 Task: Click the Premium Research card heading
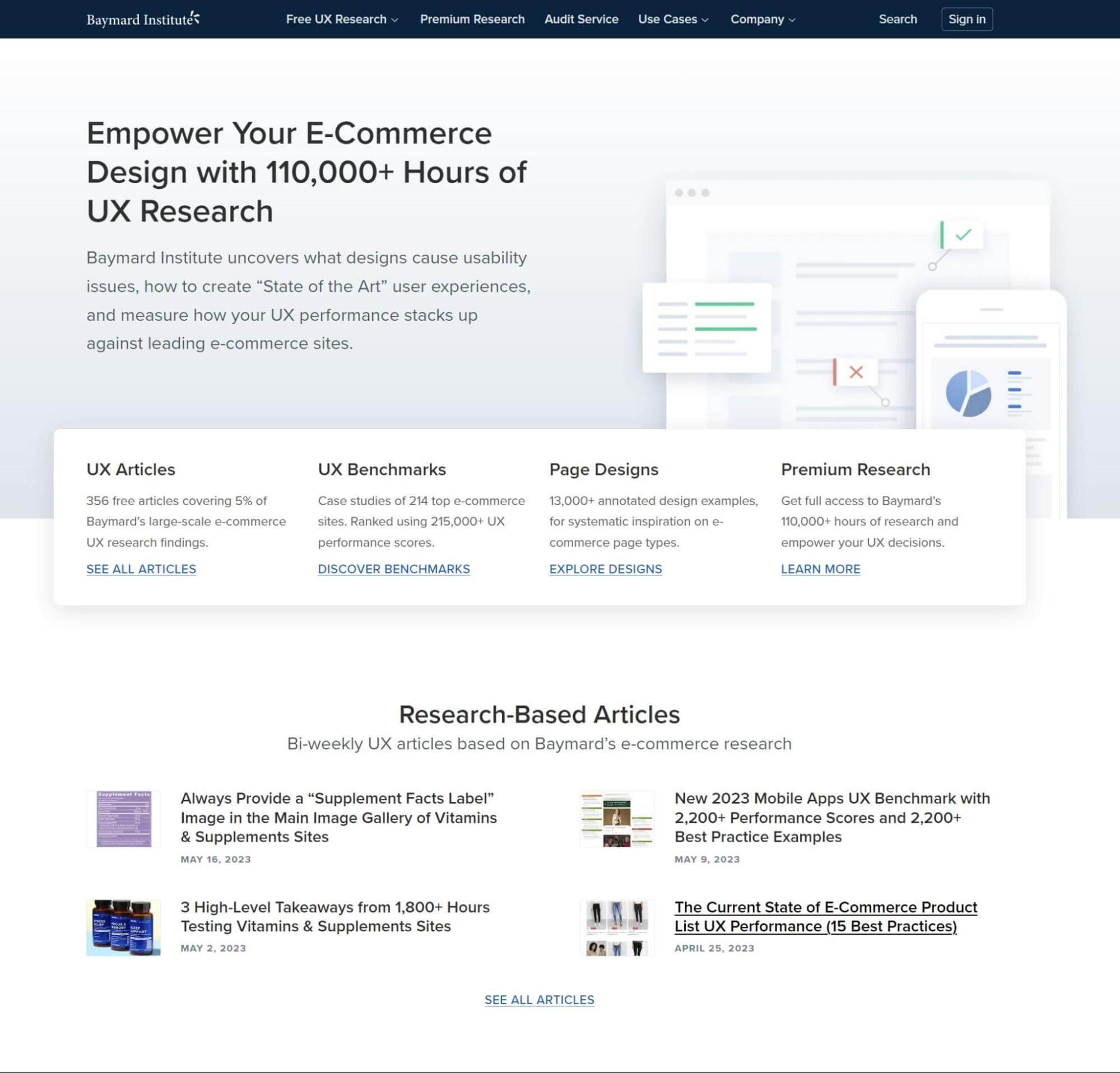tap(855, 469)
